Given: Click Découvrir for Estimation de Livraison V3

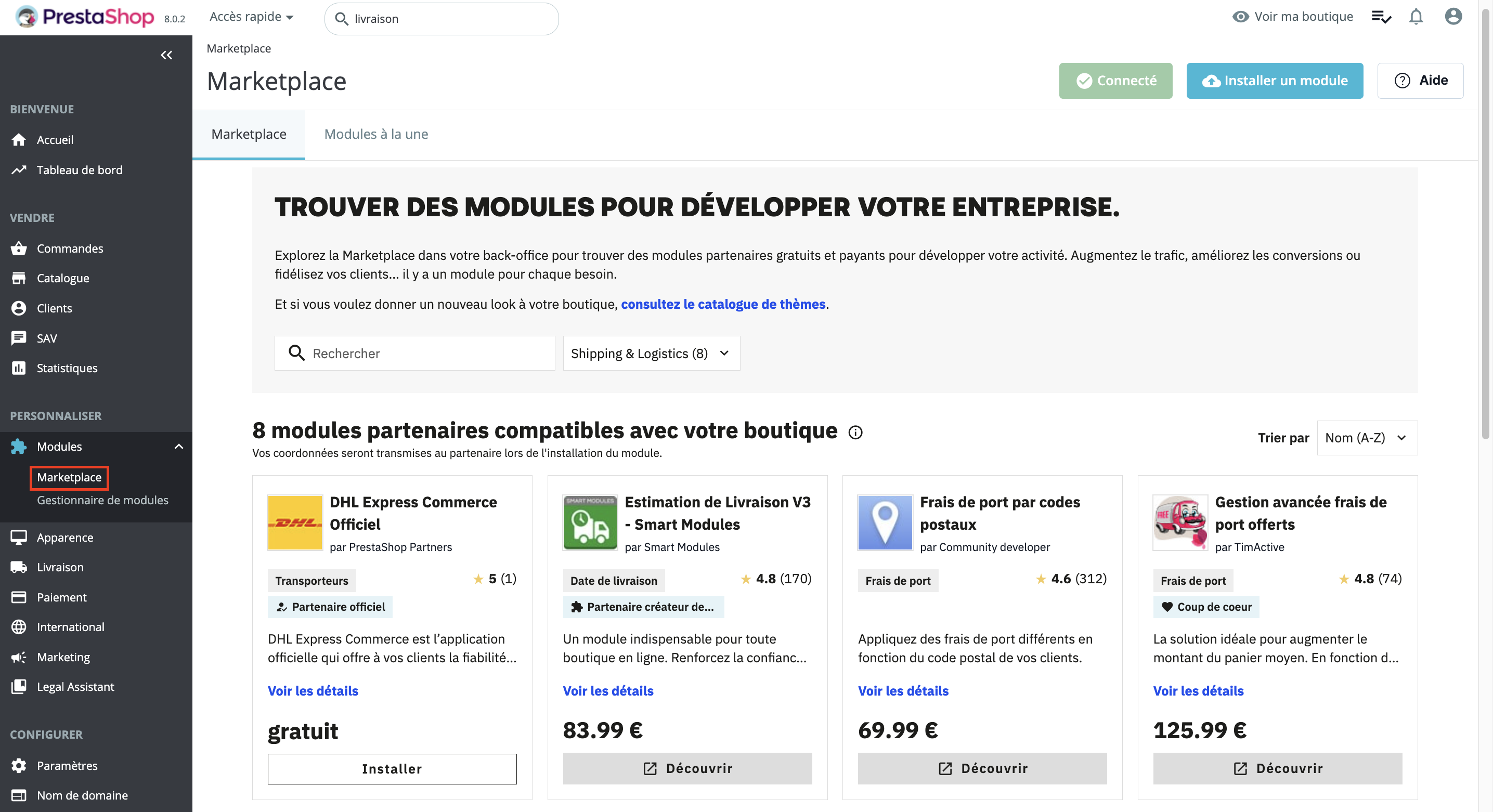Looking at the screenshot, I should coord(687,768).
